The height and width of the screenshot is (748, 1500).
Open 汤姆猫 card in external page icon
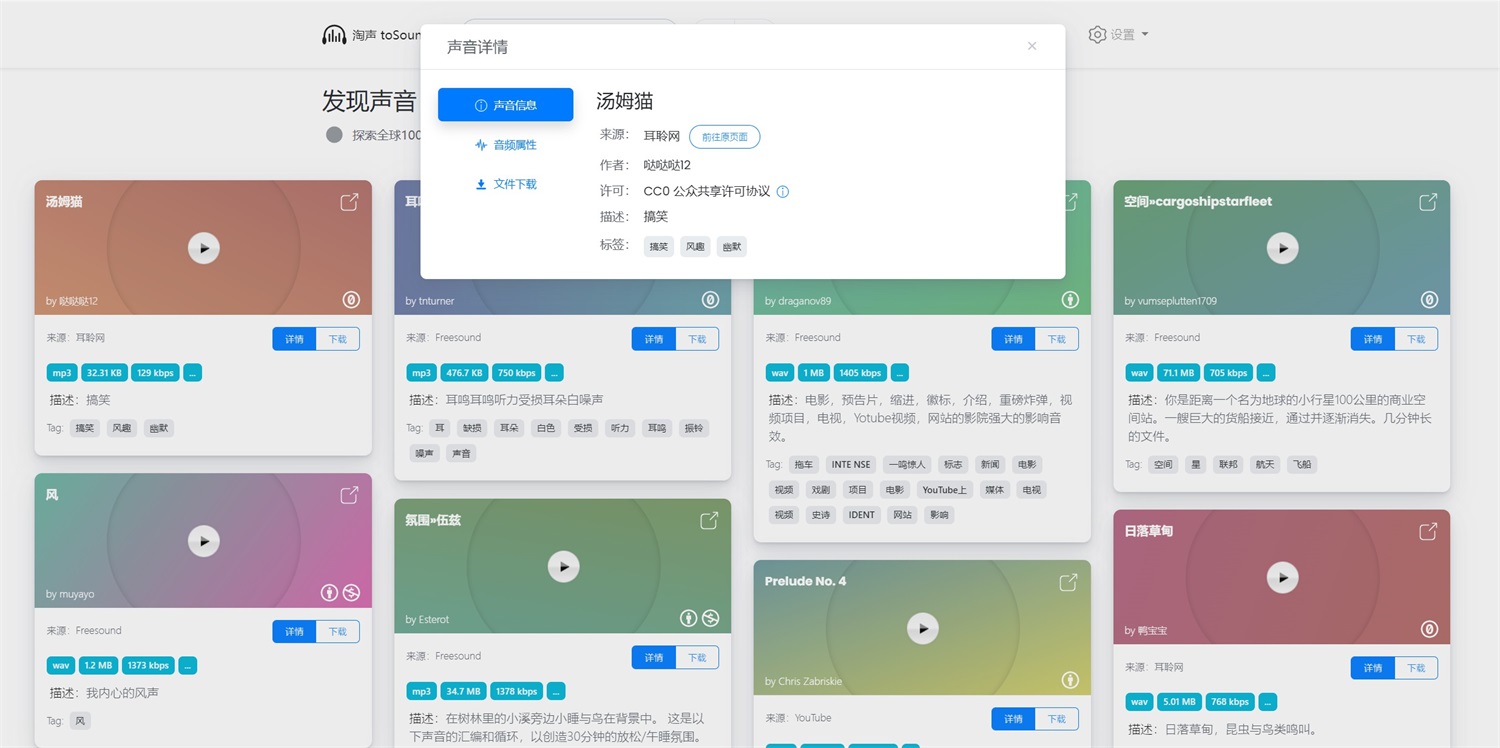pos(349,202)
